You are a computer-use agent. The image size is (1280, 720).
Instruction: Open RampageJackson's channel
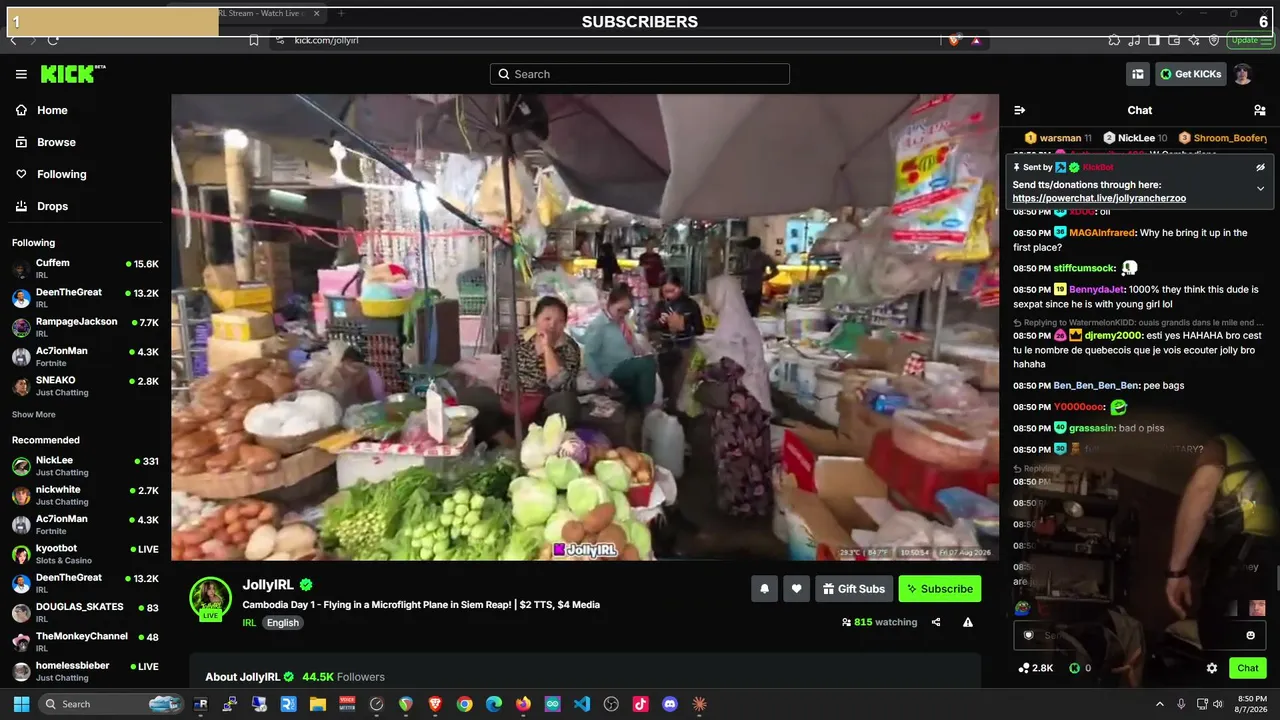(85, 327)
